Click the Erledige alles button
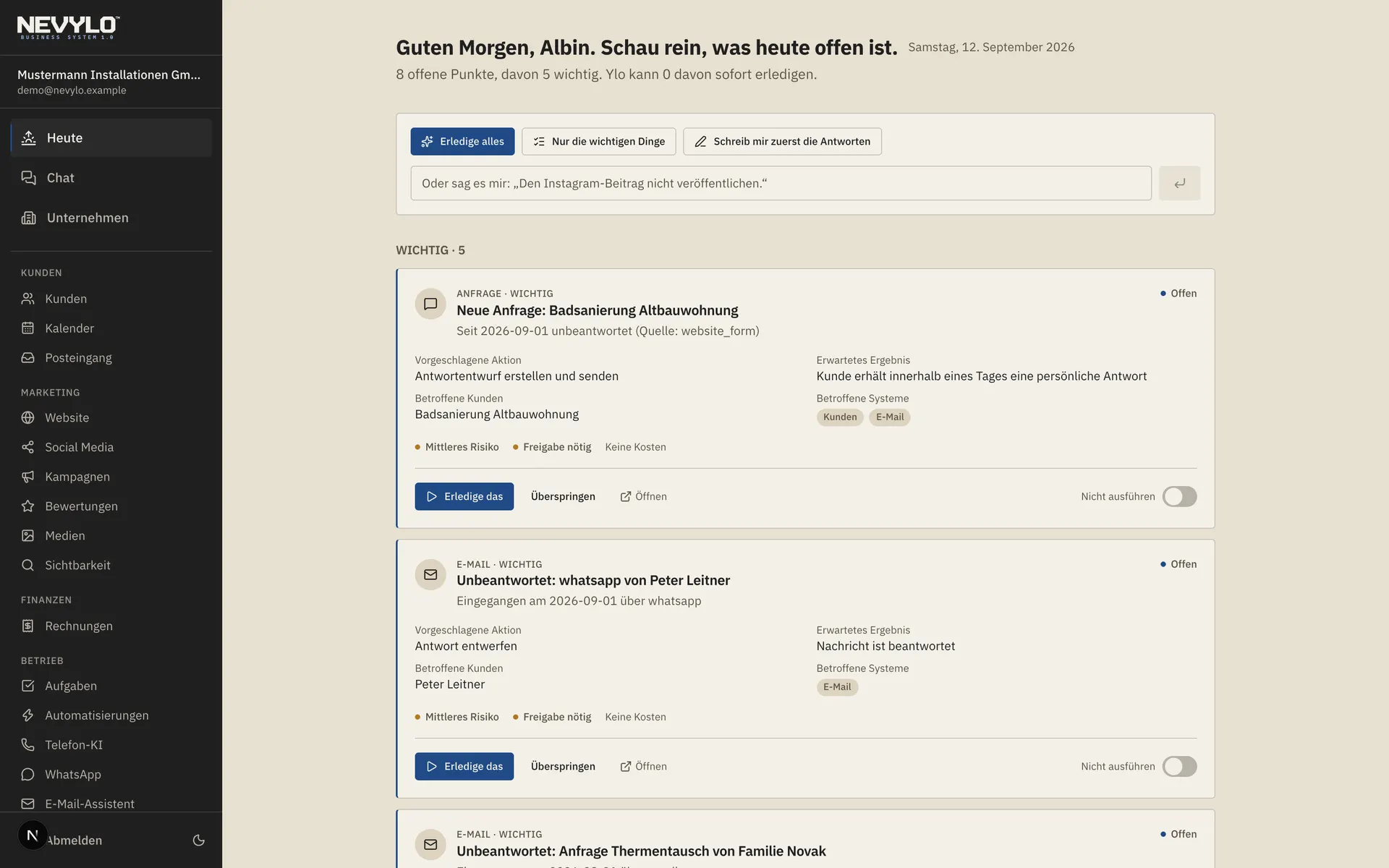The image size is (1389, 868). [x=462, y=142]
